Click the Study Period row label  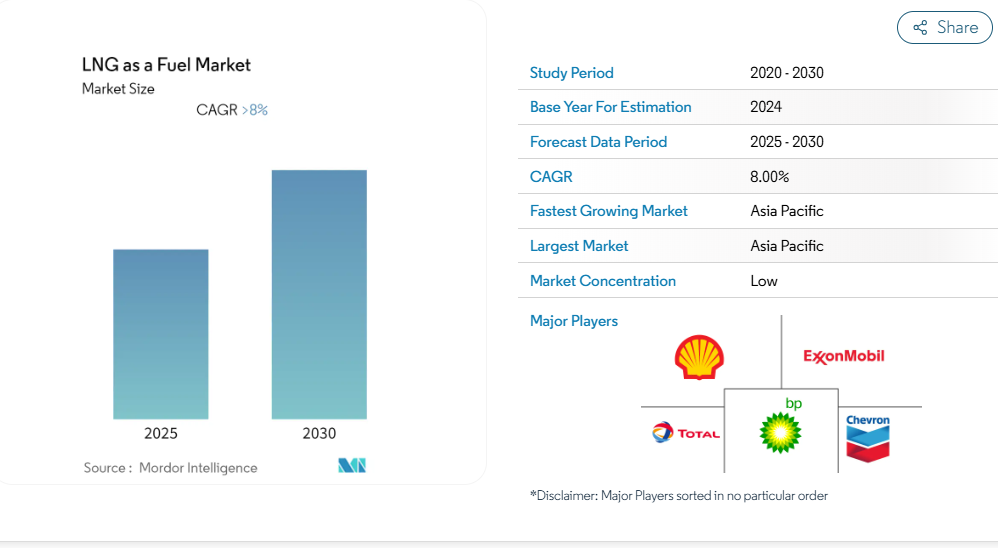click(572, 73)
